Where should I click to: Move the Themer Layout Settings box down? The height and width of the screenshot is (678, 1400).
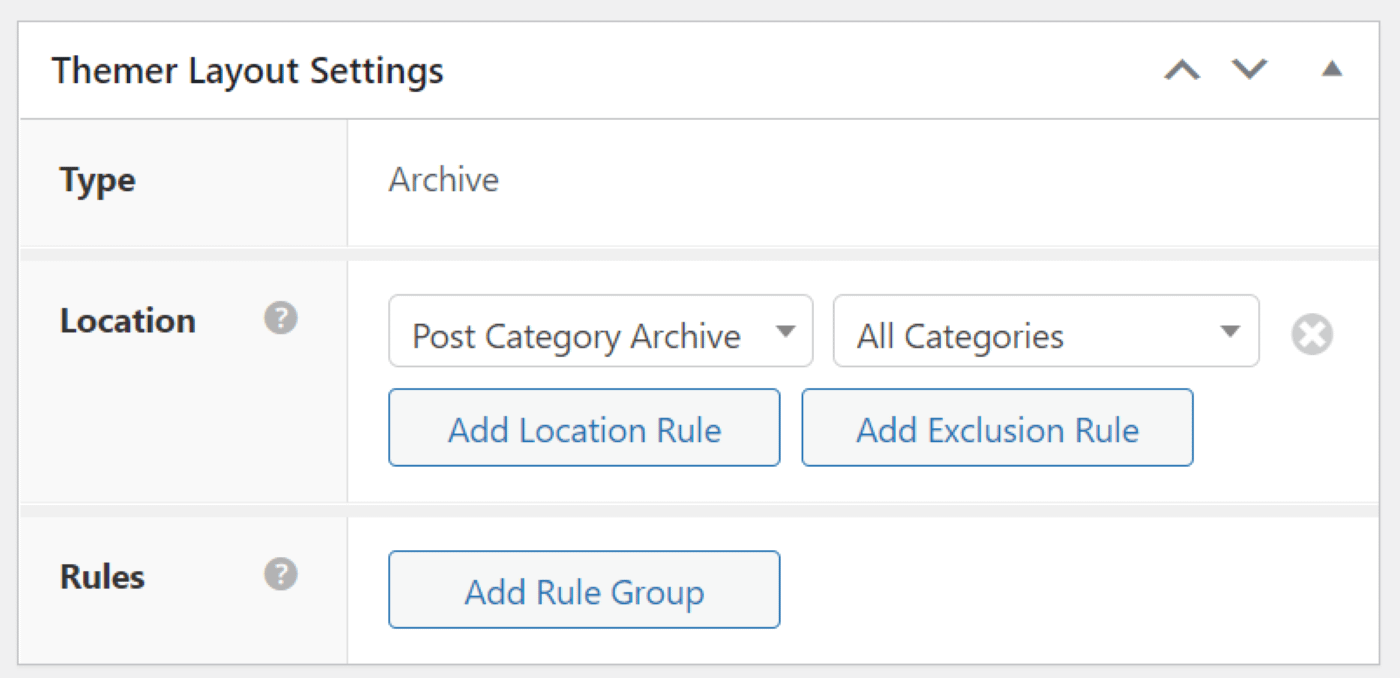[1249, 70]
